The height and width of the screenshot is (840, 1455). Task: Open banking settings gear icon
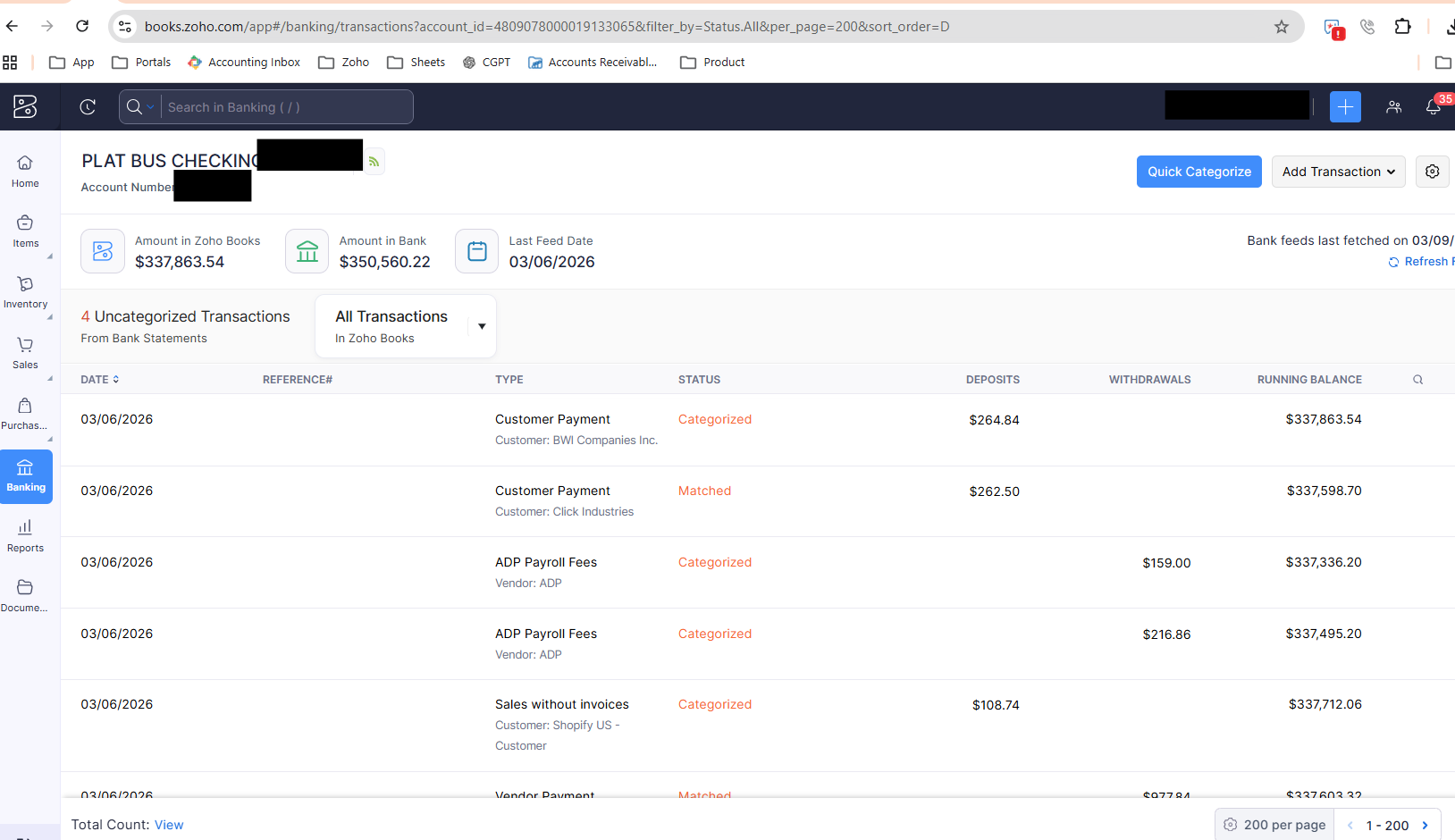click(x=1432, y=172)
